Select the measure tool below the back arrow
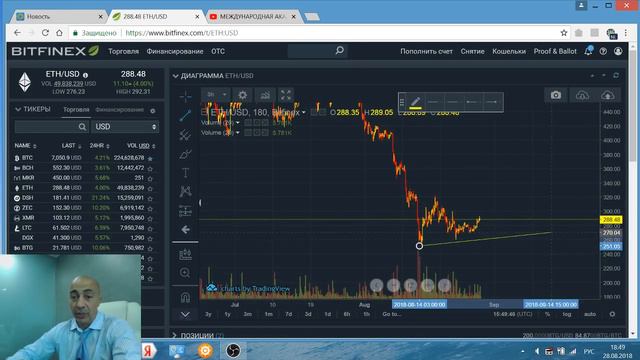Image resolution: width=640 pixels, height=360 pixels. (185, 254)
